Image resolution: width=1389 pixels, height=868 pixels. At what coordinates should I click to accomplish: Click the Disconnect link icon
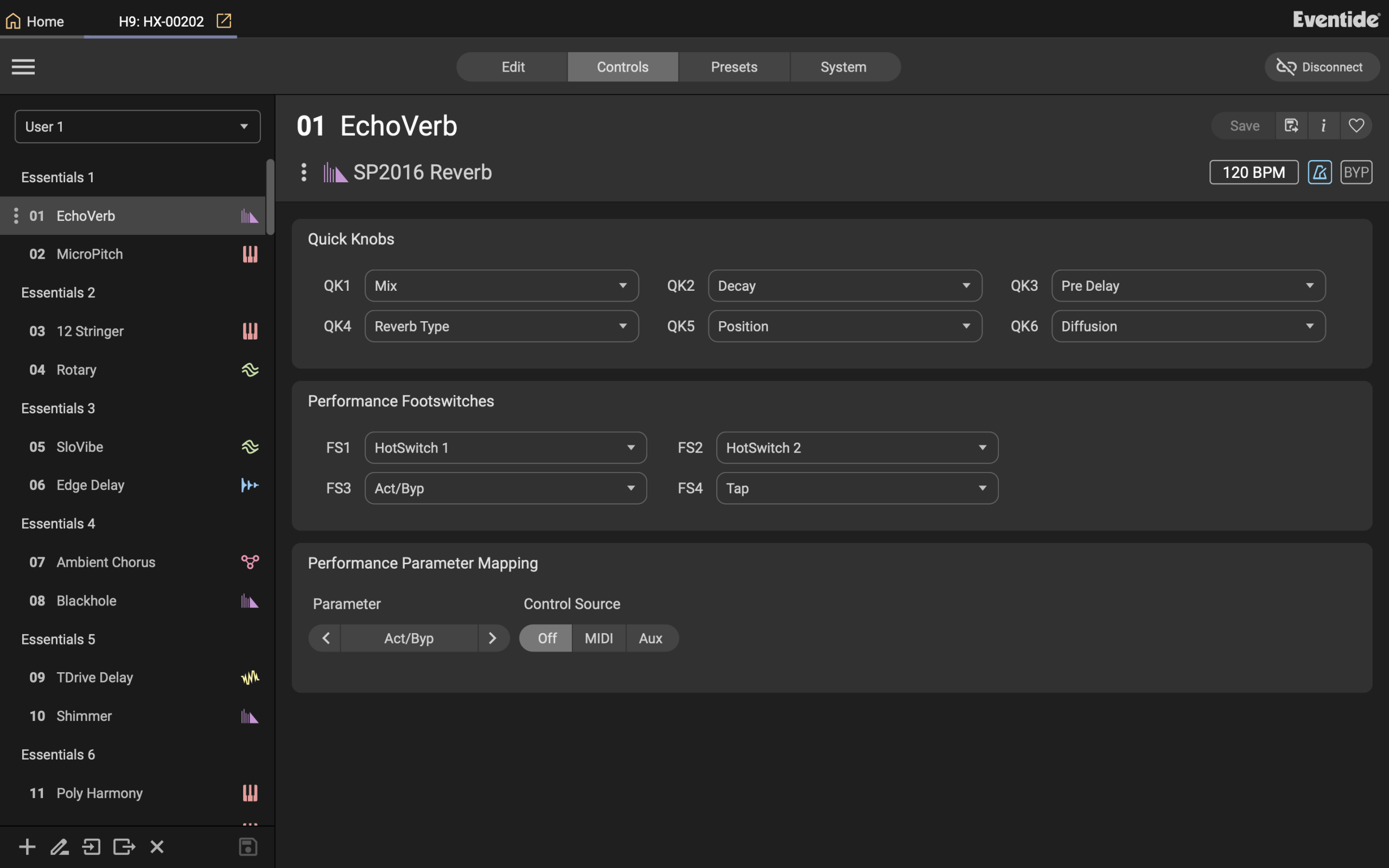pos(1286,67)
